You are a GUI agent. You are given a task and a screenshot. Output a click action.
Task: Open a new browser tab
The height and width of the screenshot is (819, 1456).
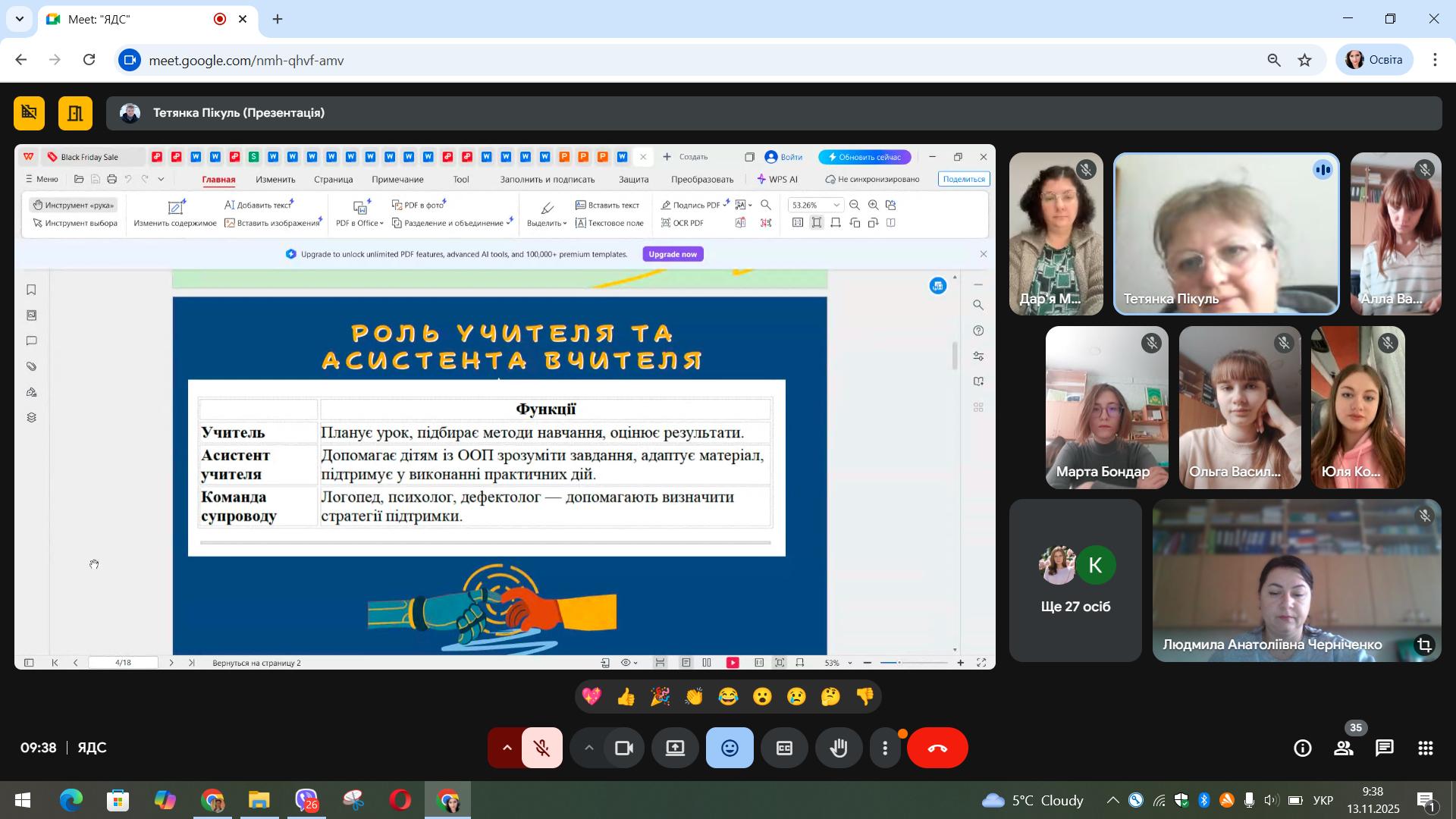[278, 19]
